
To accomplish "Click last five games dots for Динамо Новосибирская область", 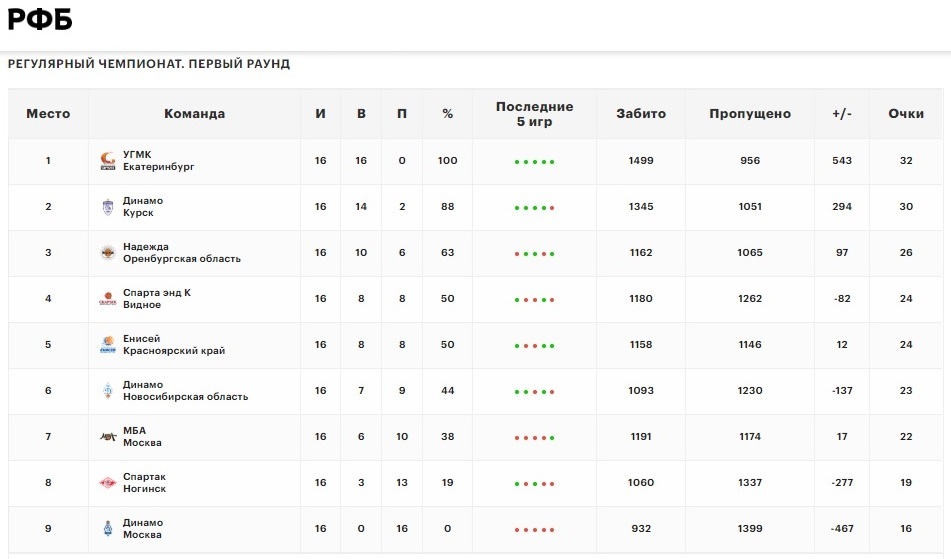I will click(534, 392).
